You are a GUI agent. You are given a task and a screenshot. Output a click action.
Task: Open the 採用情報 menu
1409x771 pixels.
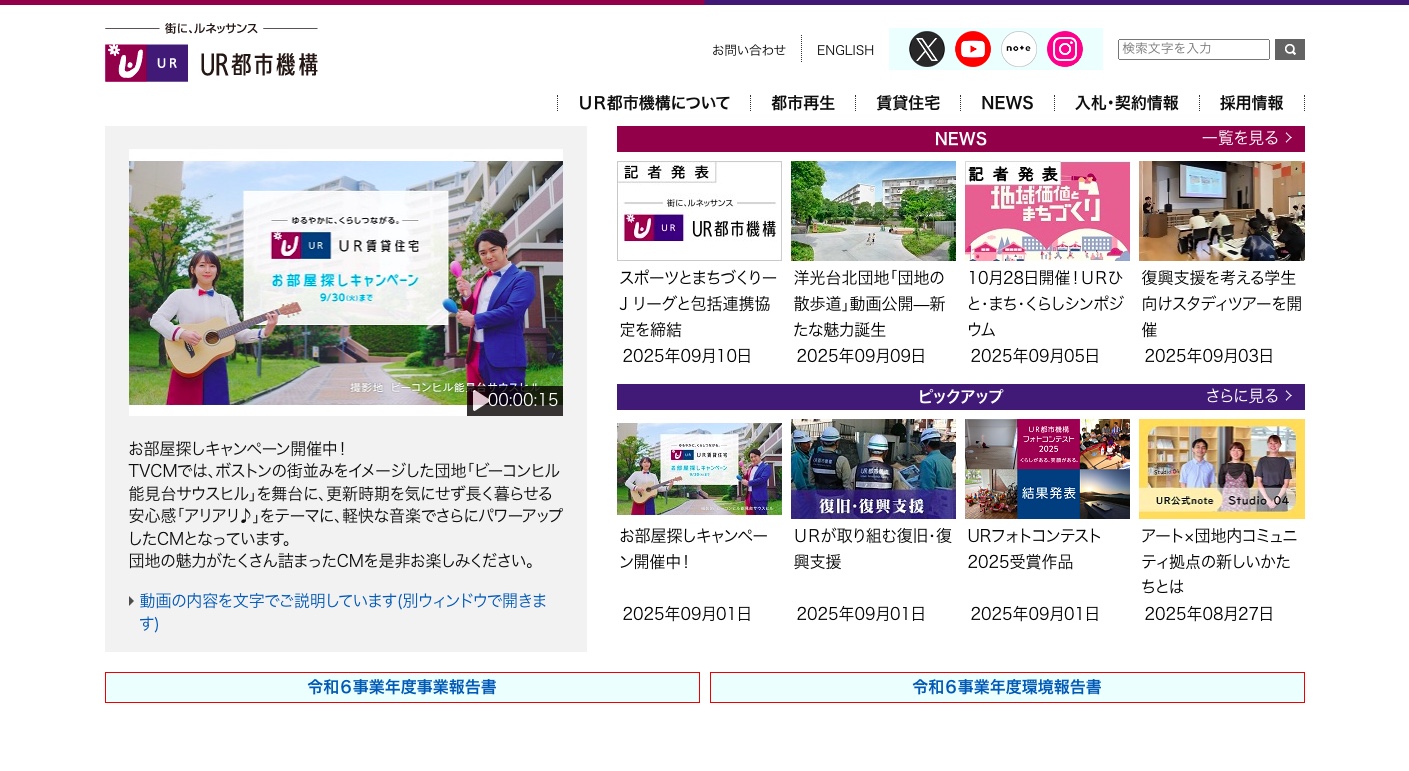click(1250, 102)
